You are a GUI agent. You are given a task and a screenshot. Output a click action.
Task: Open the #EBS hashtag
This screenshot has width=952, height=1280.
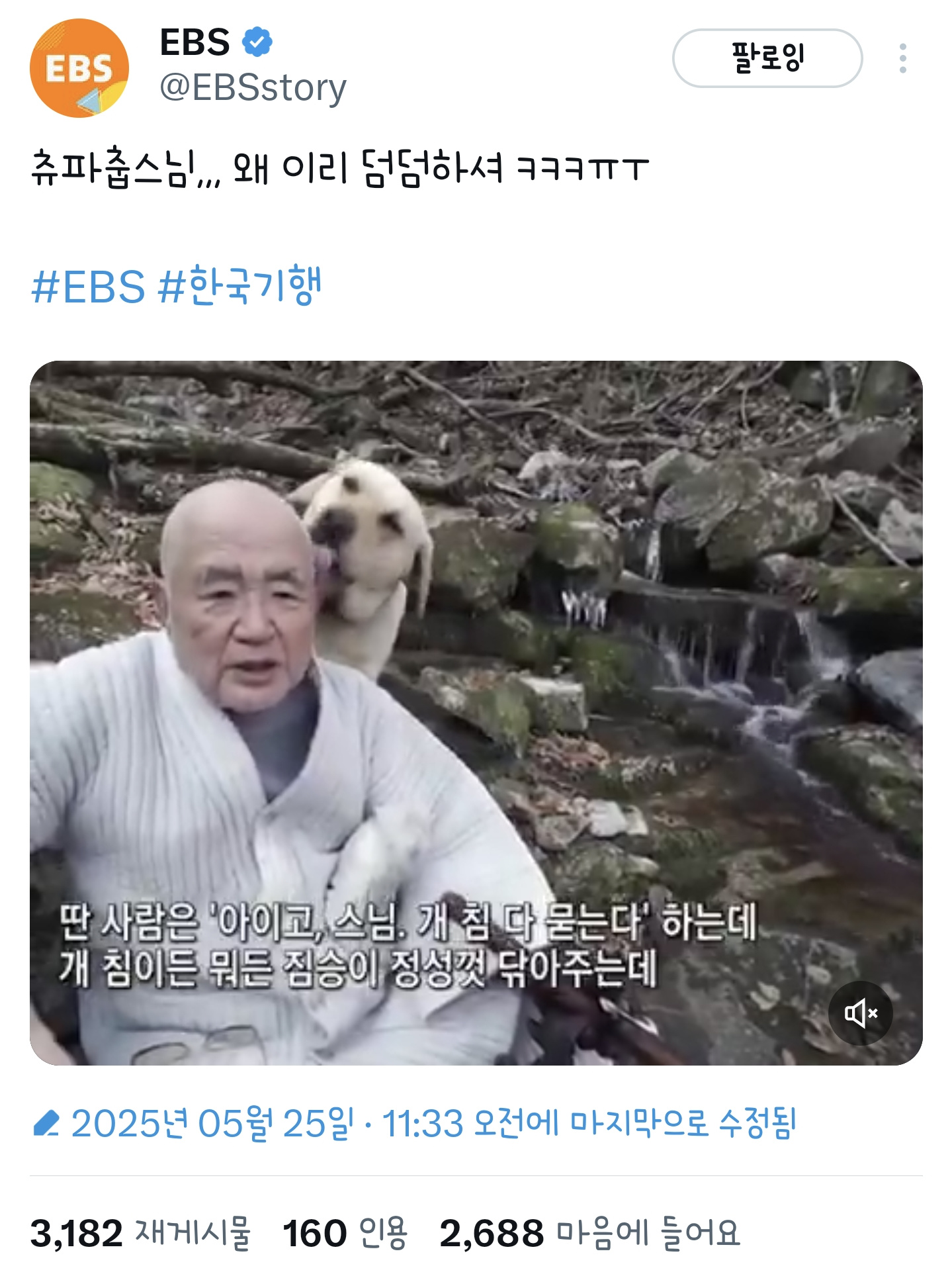coord(88,287)
